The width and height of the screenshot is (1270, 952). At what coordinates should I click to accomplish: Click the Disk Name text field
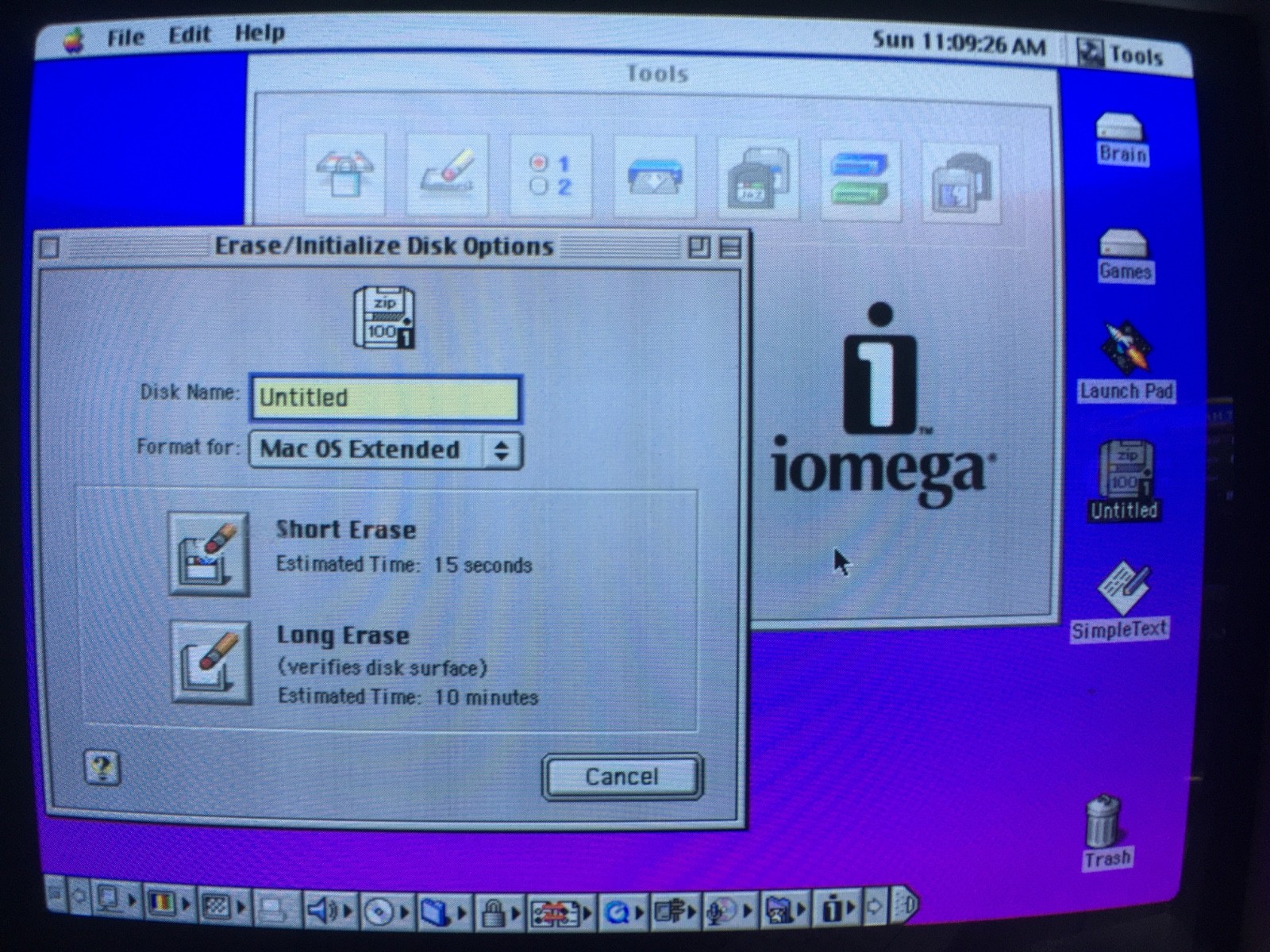tap(386, 397)
